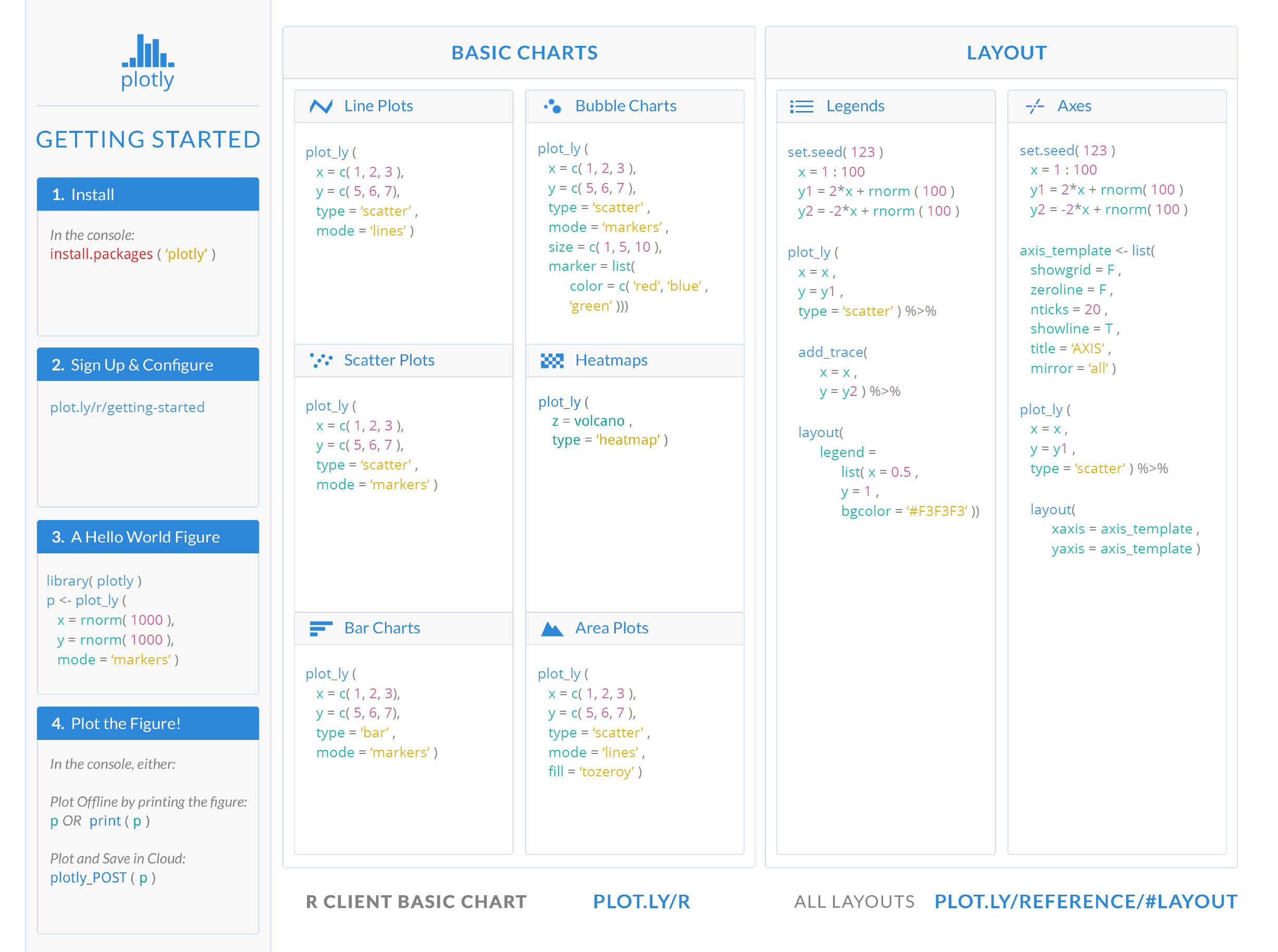Open the PLOT.LY/REFERENCE/#LAYOUT link
Screen dimensions: 1278x952
tap(1085, 901)
